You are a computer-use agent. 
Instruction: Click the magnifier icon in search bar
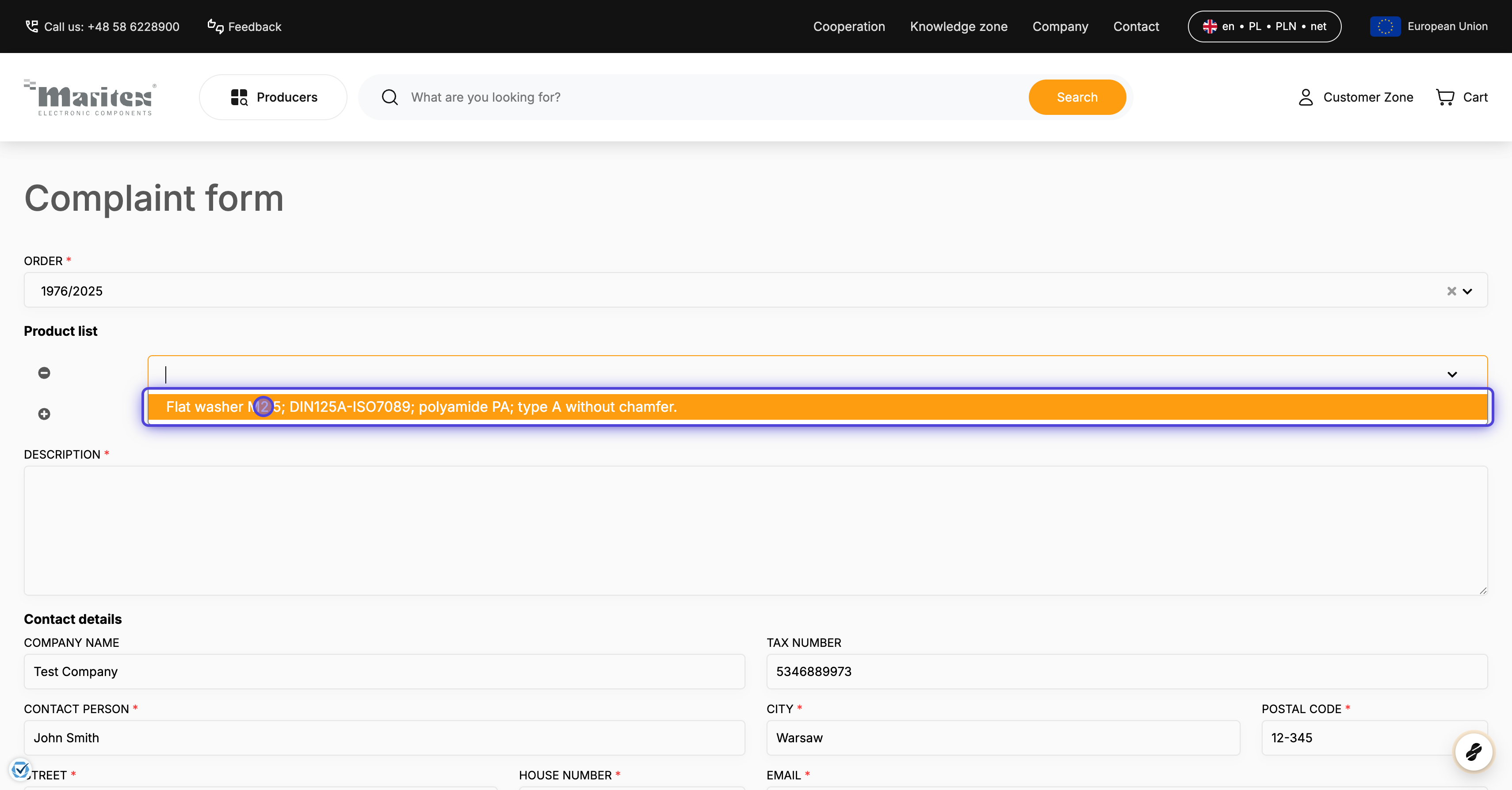click(x=390, y=97)
